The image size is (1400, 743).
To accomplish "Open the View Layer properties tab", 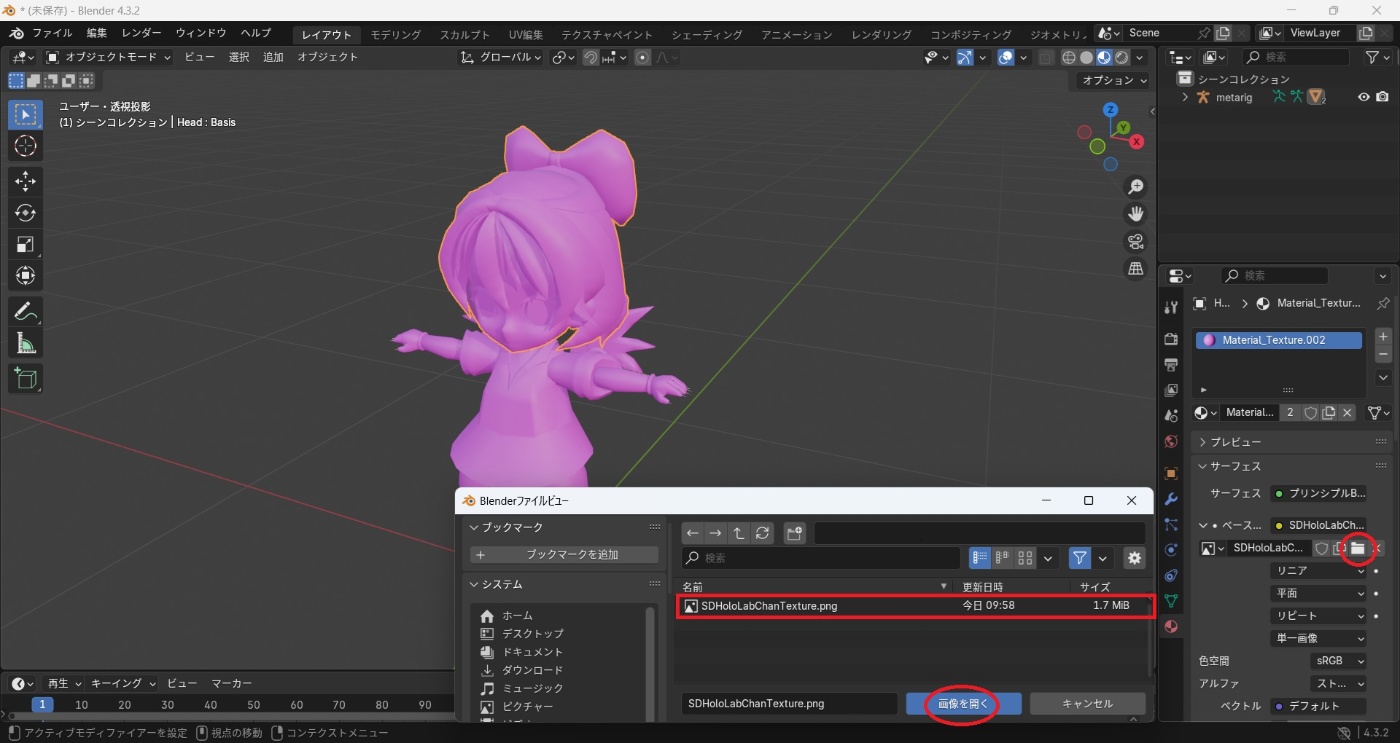I will (1171, 390).
